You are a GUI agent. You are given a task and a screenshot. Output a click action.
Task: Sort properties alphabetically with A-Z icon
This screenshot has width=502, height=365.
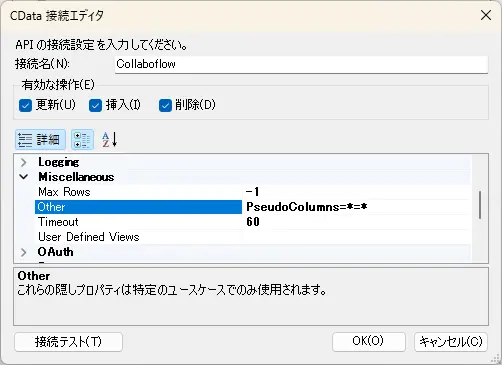110,139
